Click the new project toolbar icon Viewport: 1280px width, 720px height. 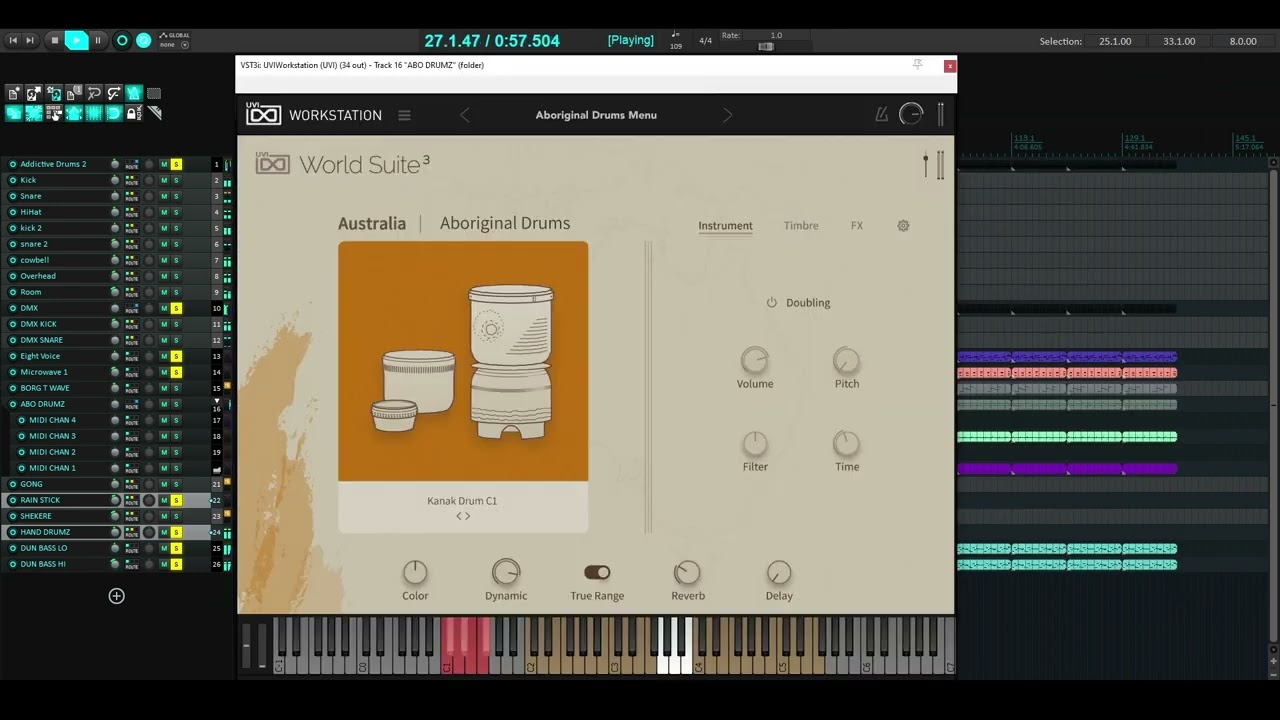14,93
